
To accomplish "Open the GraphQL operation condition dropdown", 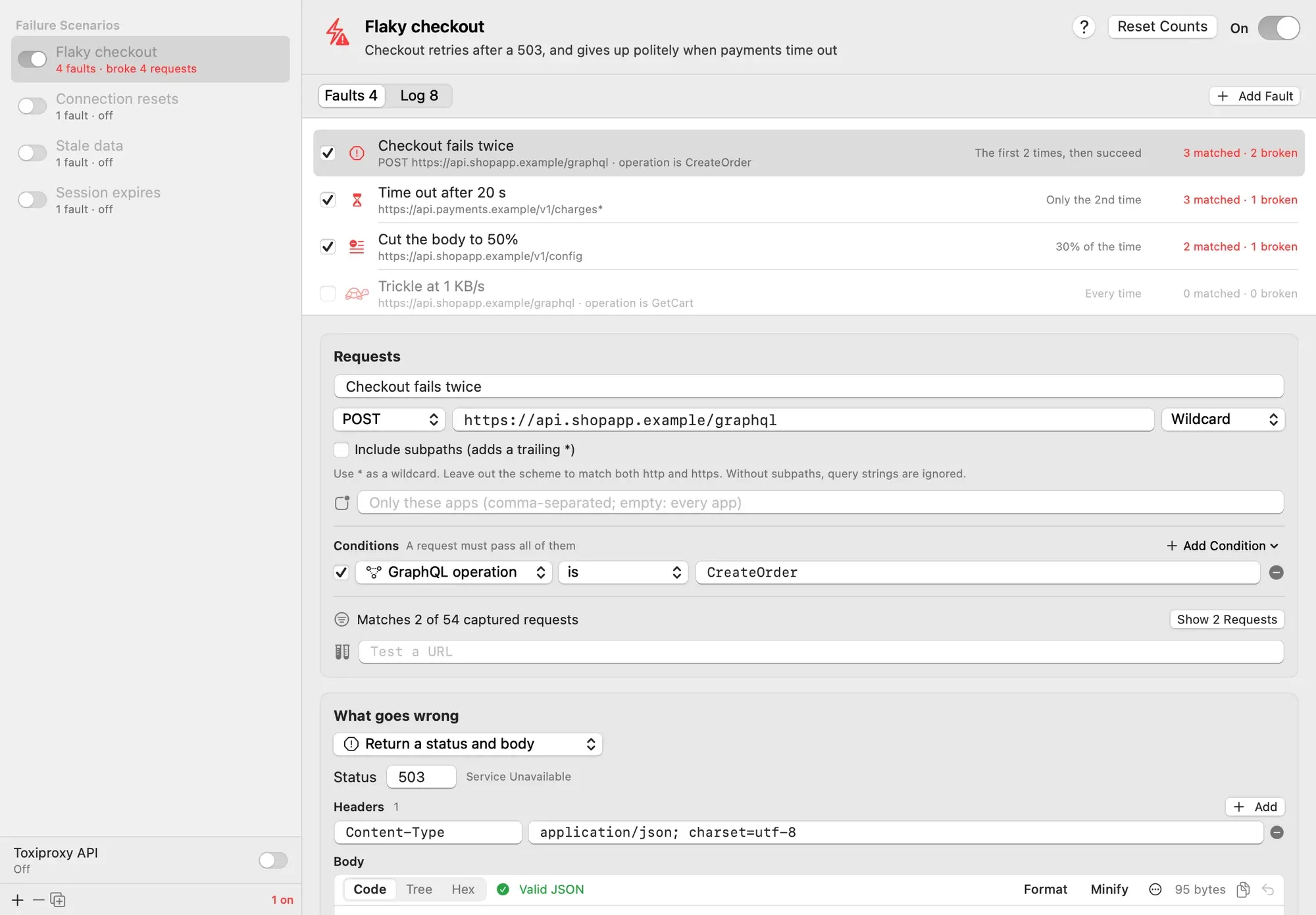I will [454, 573].
